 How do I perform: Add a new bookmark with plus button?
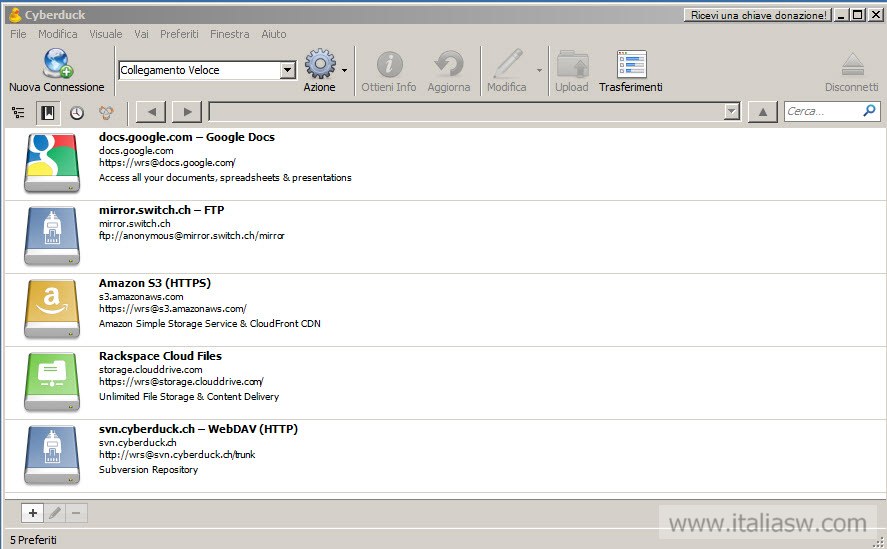33,513
